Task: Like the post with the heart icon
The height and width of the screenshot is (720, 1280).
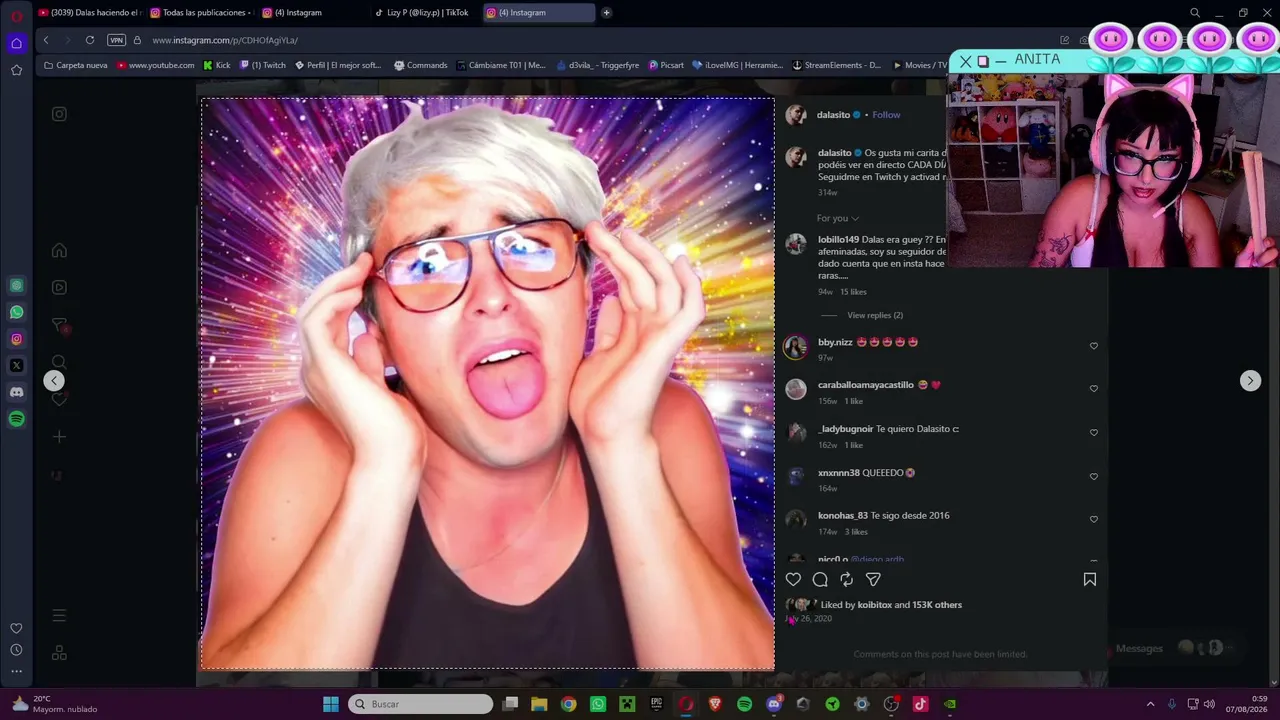Action: pyautogui.click(x=793, y=579)
